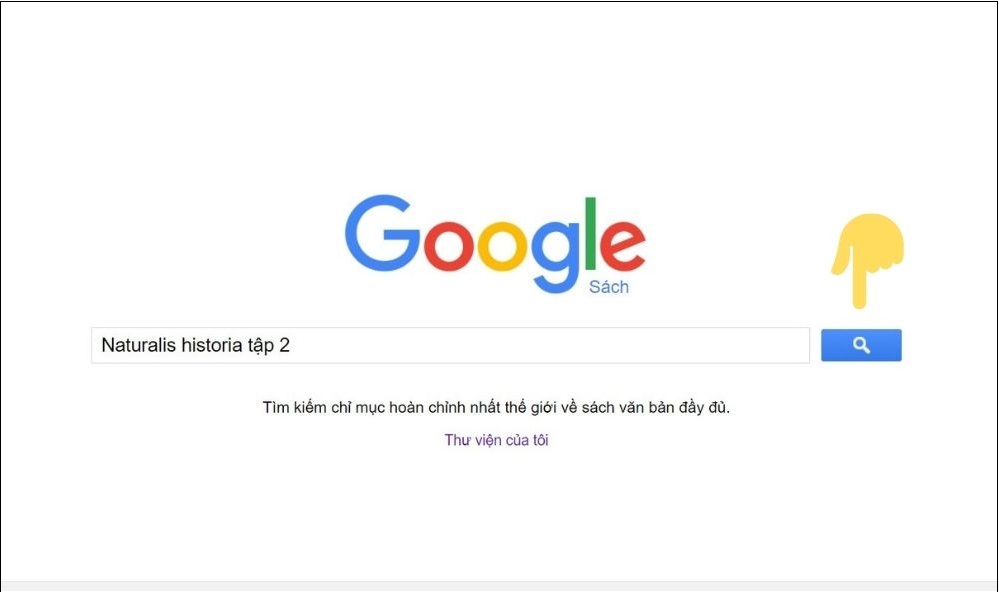Viewport: 999px width, 592px height.
Task: Place cursor after 'tập 2' in search field
Action: tap(291, 345)
